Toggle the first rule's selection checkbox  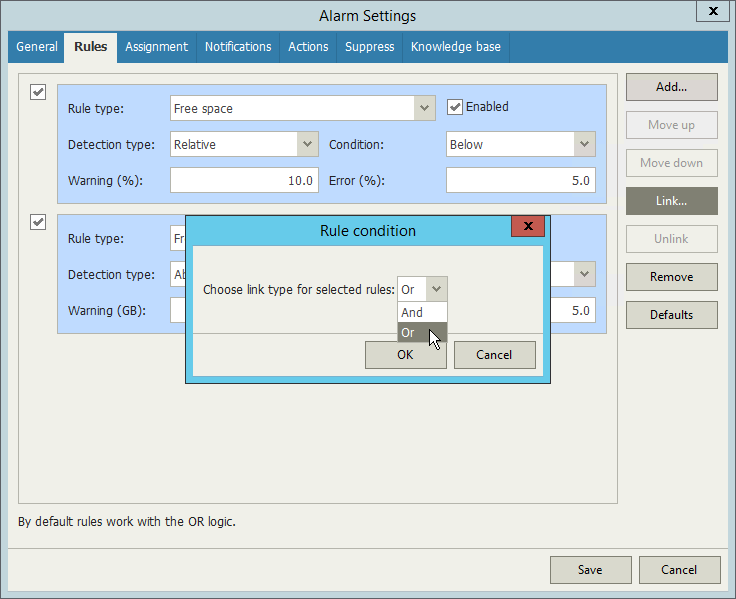coord(38,92)
